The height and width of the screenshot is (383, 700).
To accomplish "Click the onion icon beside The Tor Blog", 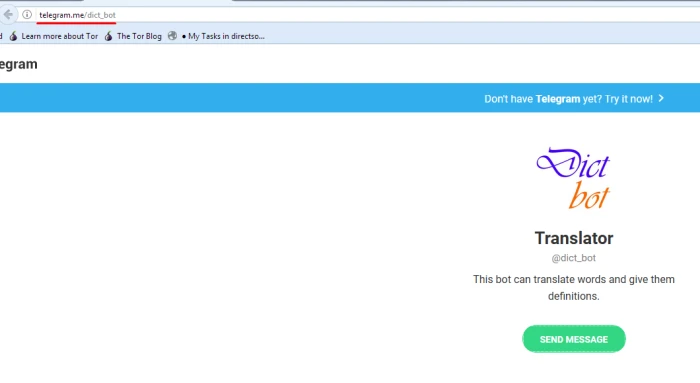I will pos(108,36).
